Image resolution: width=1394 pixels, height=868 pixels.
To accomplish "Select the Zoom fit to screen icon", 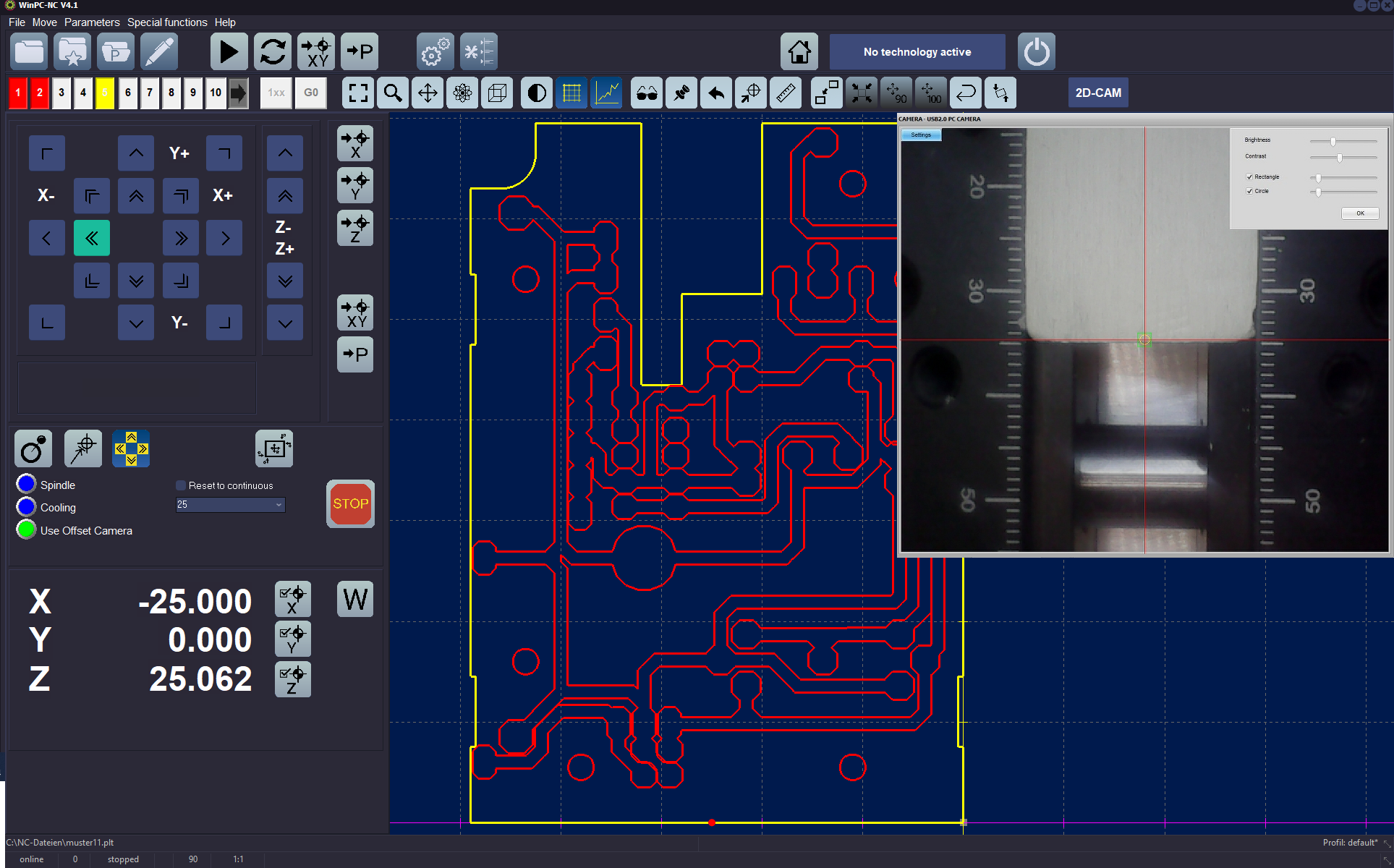I will (357, 92).
